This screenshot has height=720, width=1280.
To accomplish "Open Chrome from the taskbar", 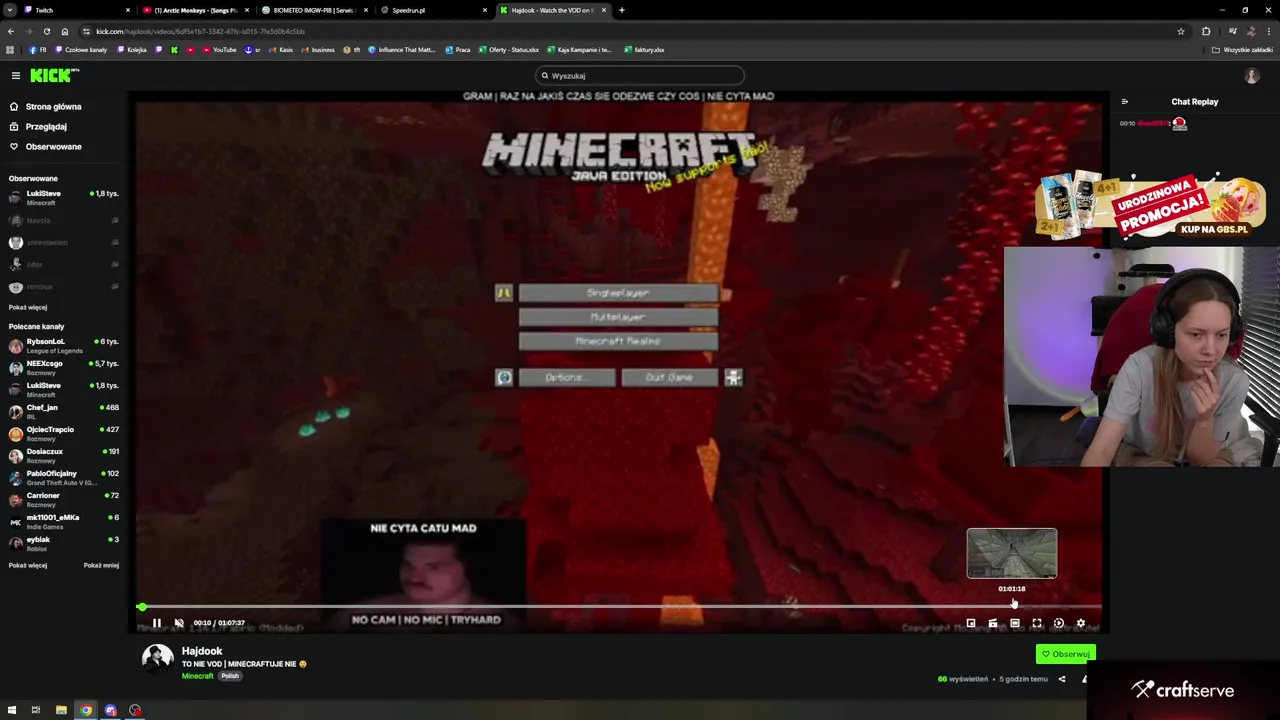I will point(86,710).
